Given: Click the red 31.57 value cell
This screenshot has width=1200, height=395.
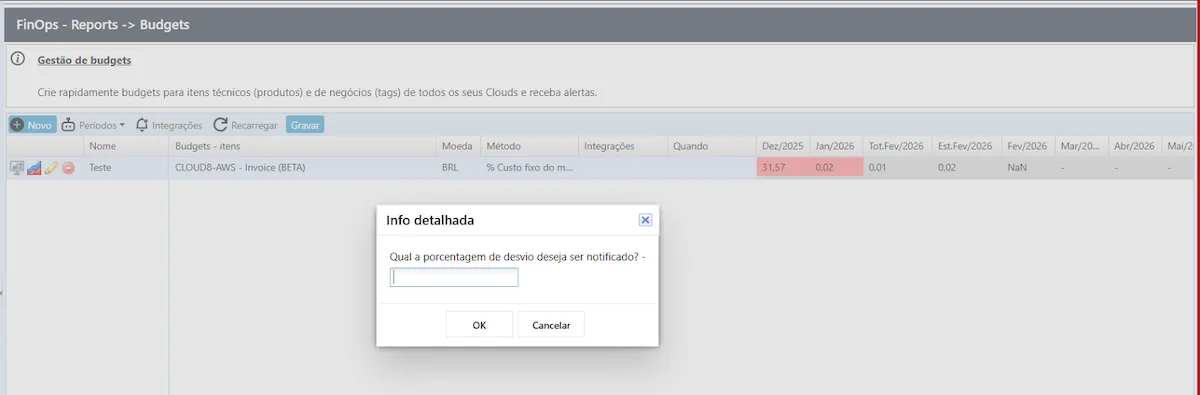Looking at the screenshot, I should 783,168.
